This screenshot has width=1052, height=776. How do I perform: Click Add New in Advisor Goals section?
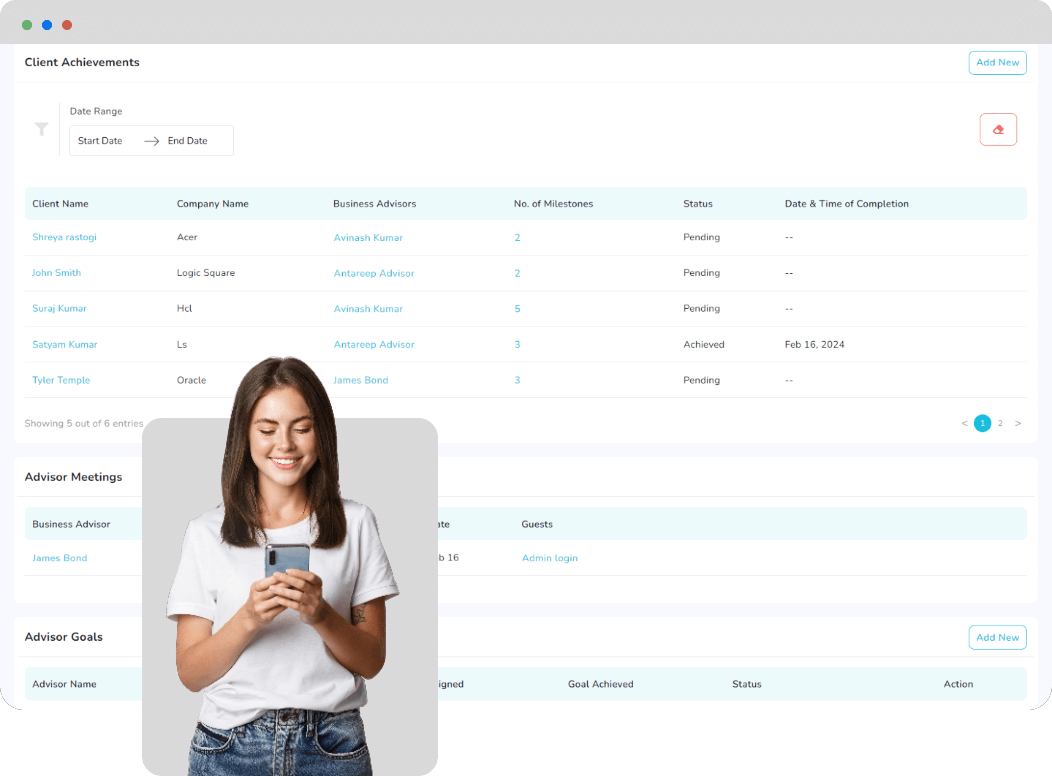997,637
